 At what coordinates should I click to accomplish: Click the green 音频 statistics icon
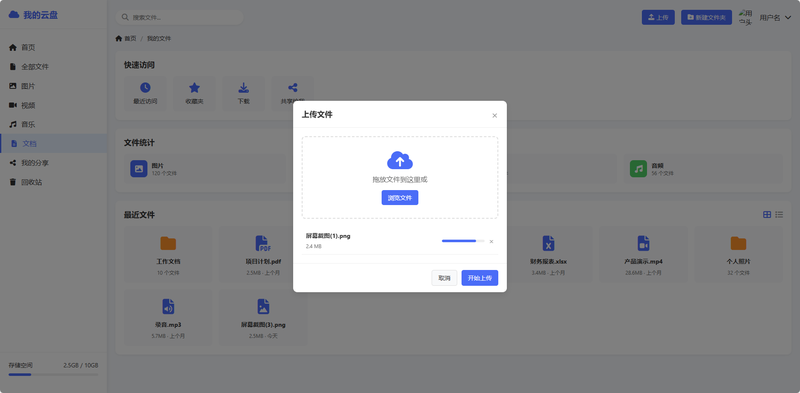(x=638, y=169)
